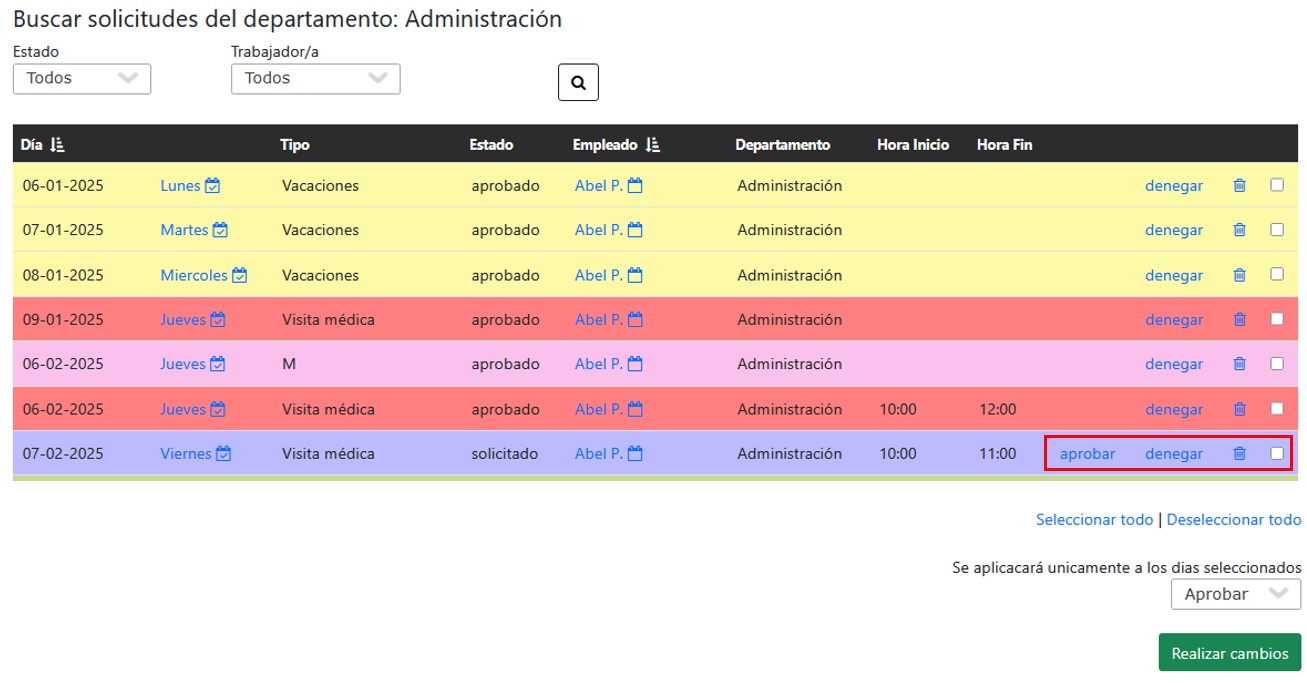The image size is (1307, 683).
Task: Tick the checkbox for 06-01-2025 row
Action: pos(1277,185)
